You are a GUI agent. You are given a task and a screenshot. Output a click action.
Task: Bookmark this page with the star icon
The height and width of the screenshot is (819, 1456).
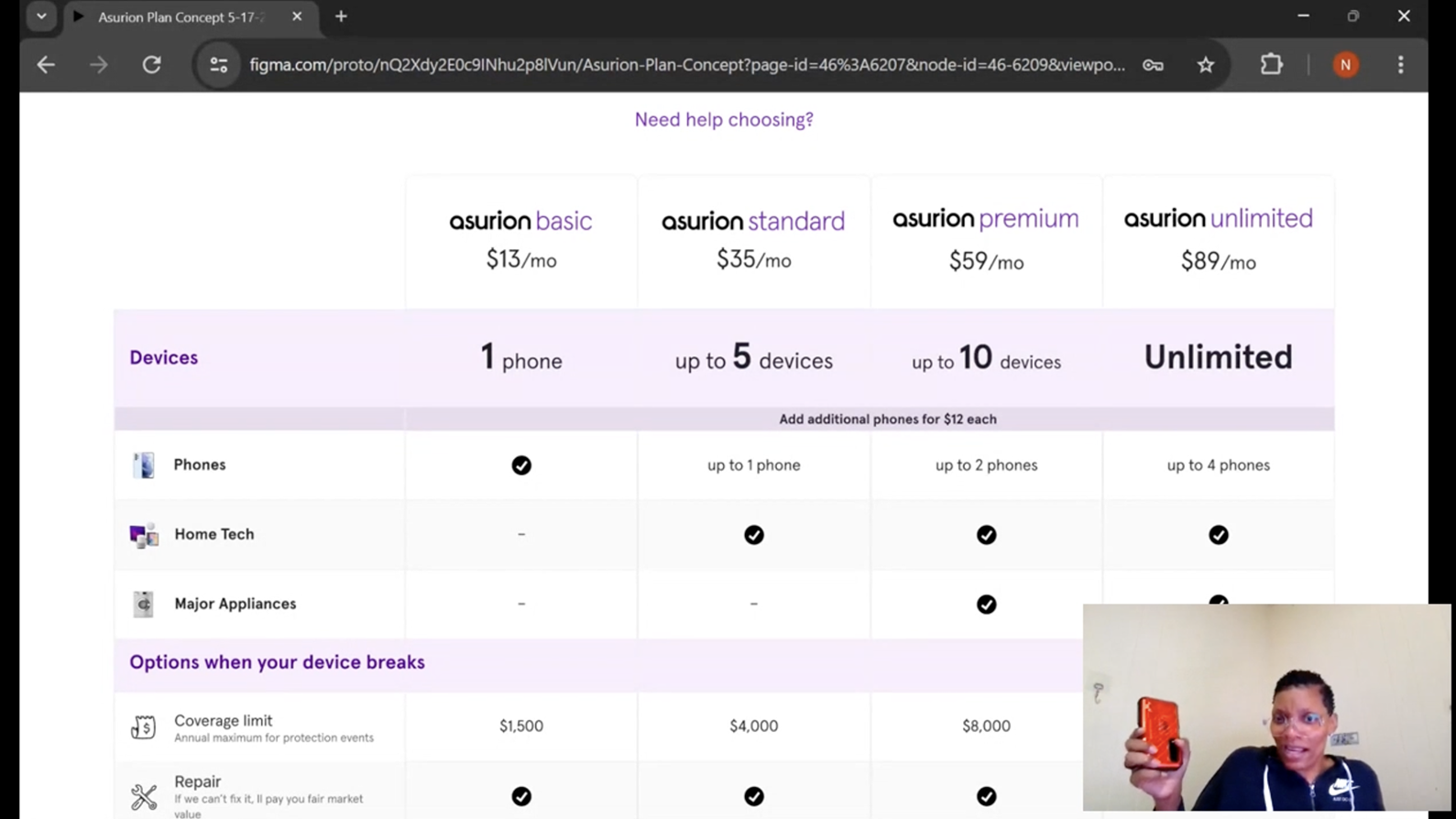tap(1206, 65)
